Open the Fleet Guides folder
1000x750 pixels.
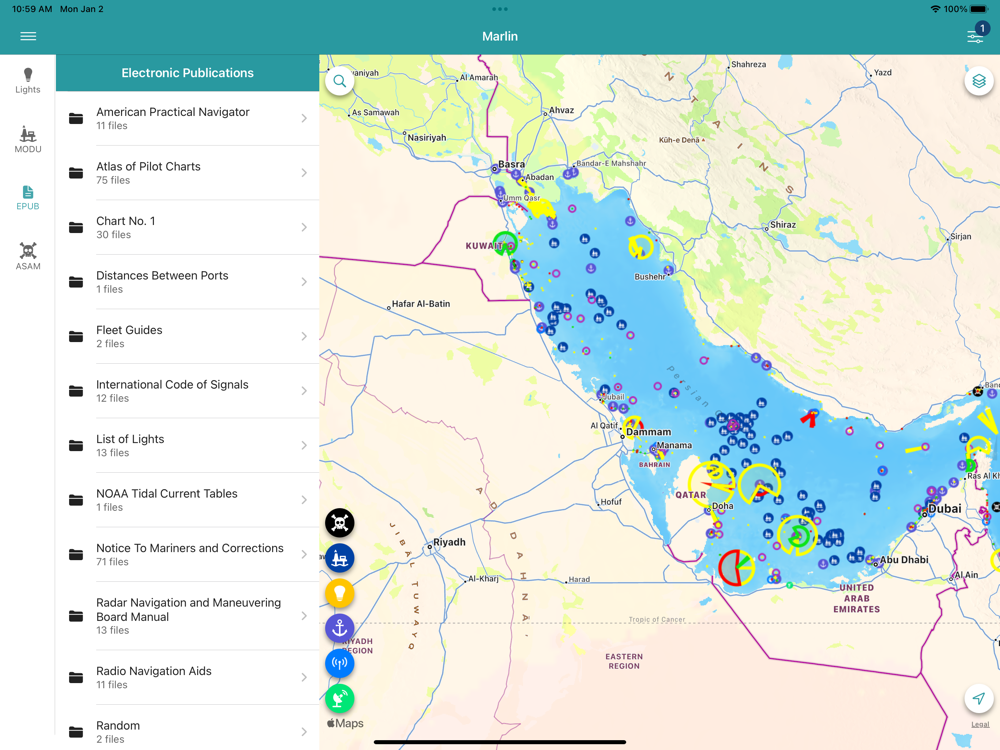188,336
